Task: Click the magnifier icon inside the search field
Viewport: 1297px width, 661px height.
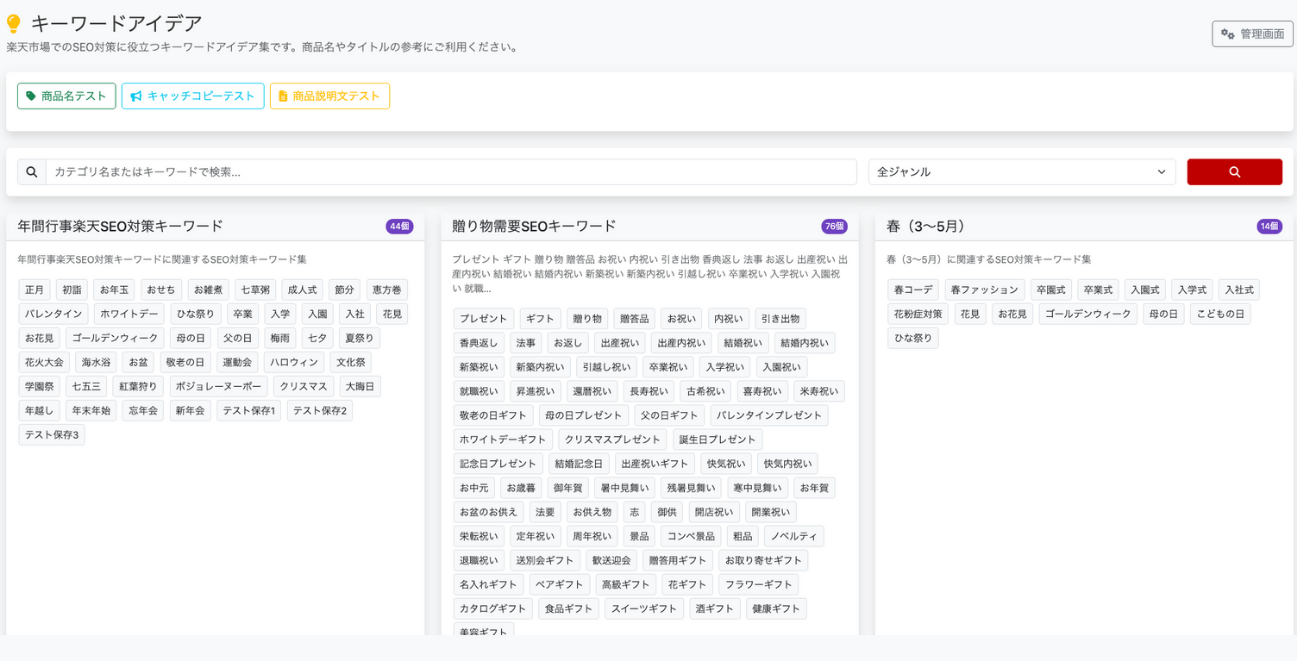Action: coord(31,171)
